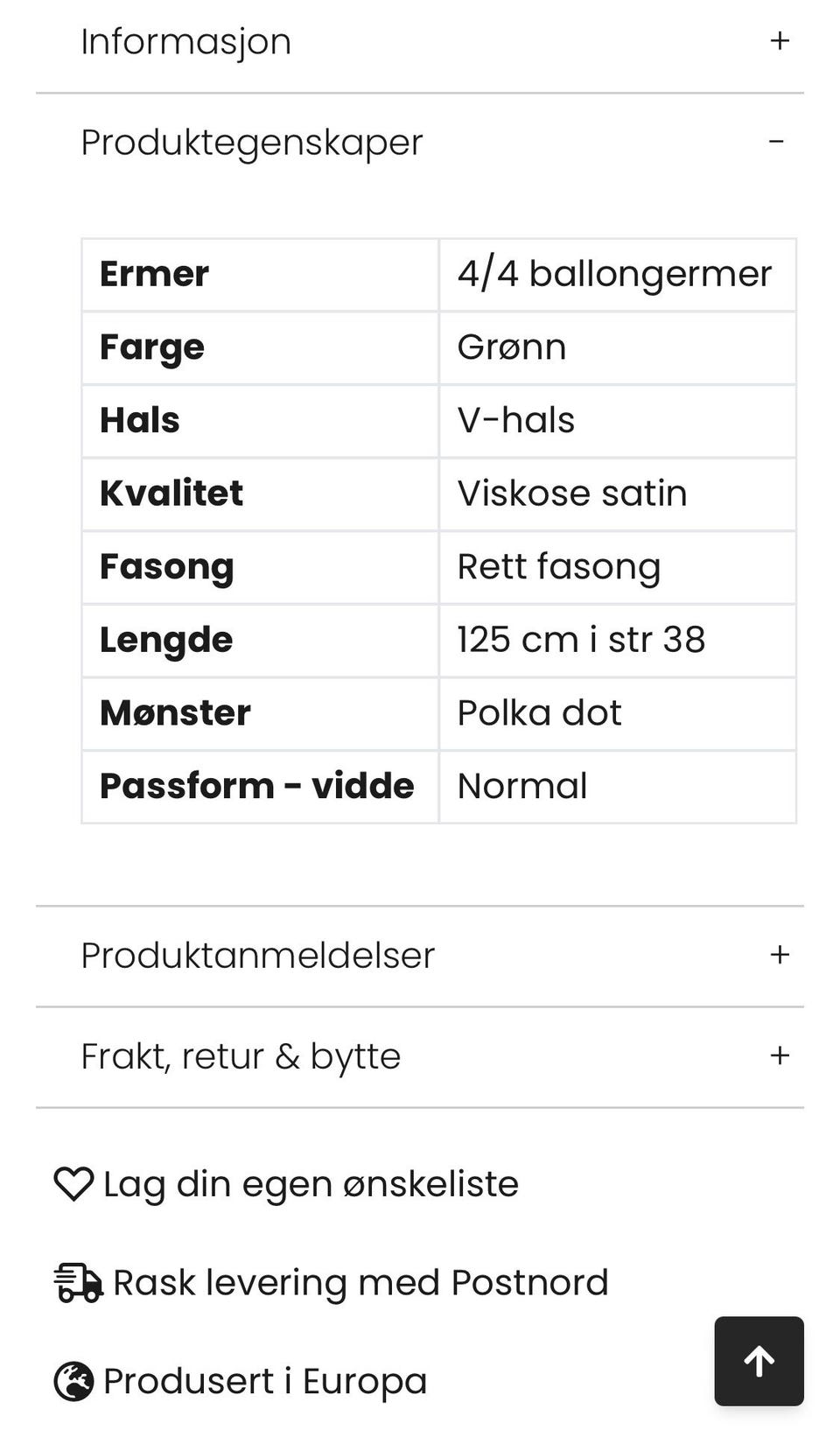
Task: Expand the Informasjon section plus icon
Action: coord(780,41)
